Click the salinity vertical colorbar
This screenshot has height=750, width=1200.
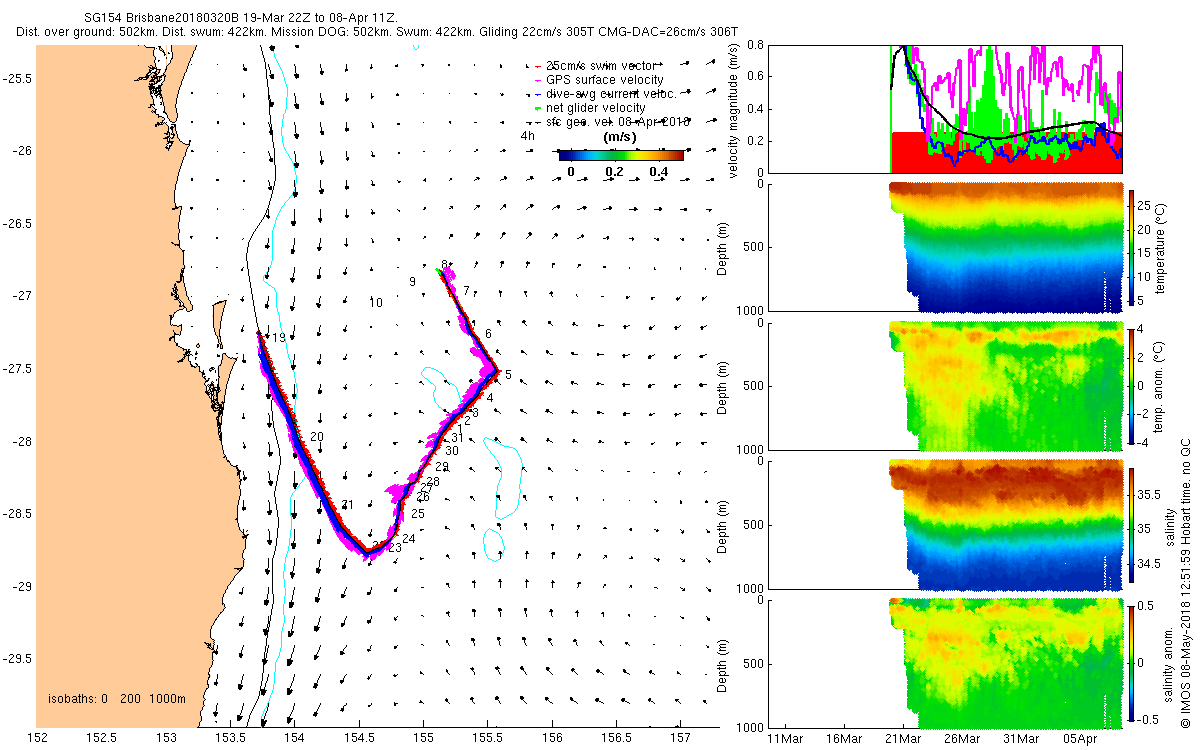1132,524
